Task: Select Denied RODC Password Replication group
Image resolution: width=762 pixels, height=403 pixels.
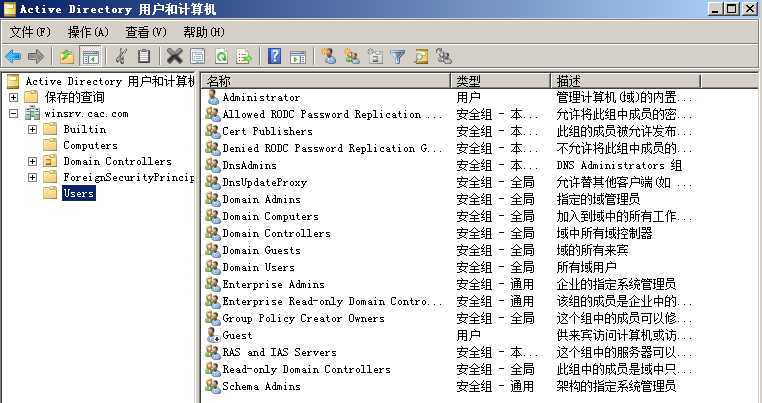Action: coord(332,148)
